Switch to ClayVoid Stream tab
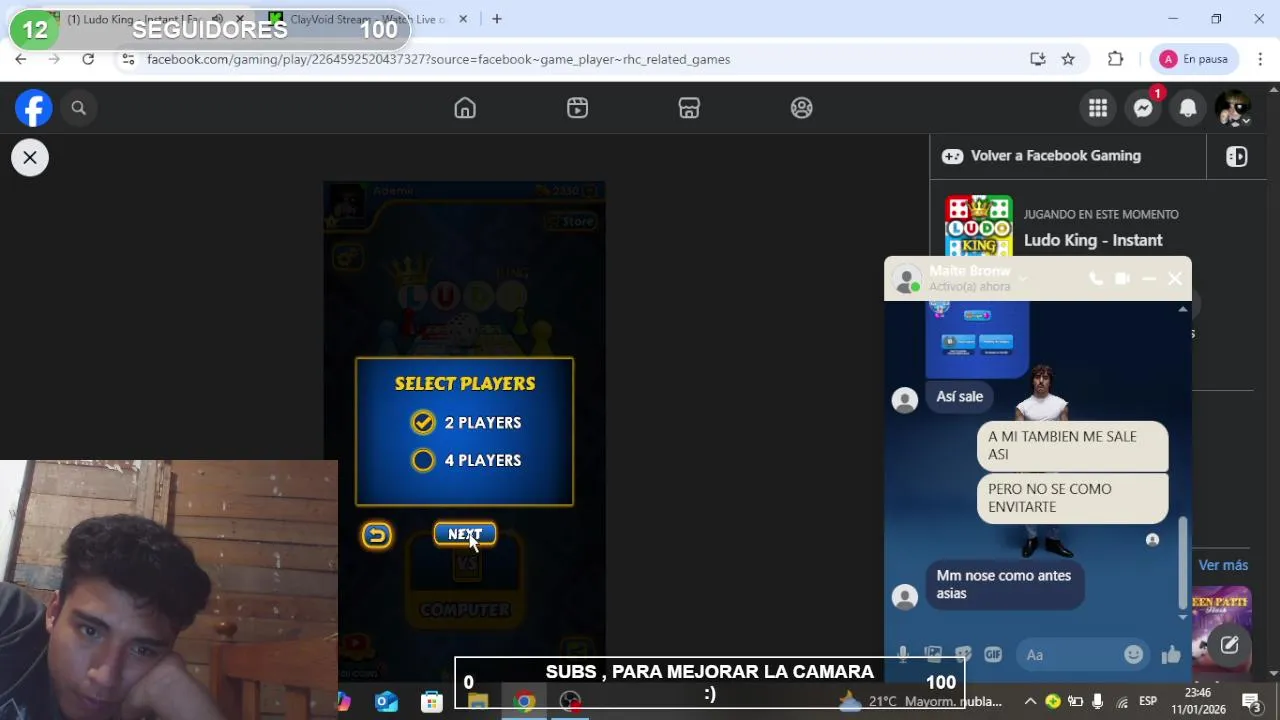1280x720 pixels. pyautogui.click(x=366, y=19)
